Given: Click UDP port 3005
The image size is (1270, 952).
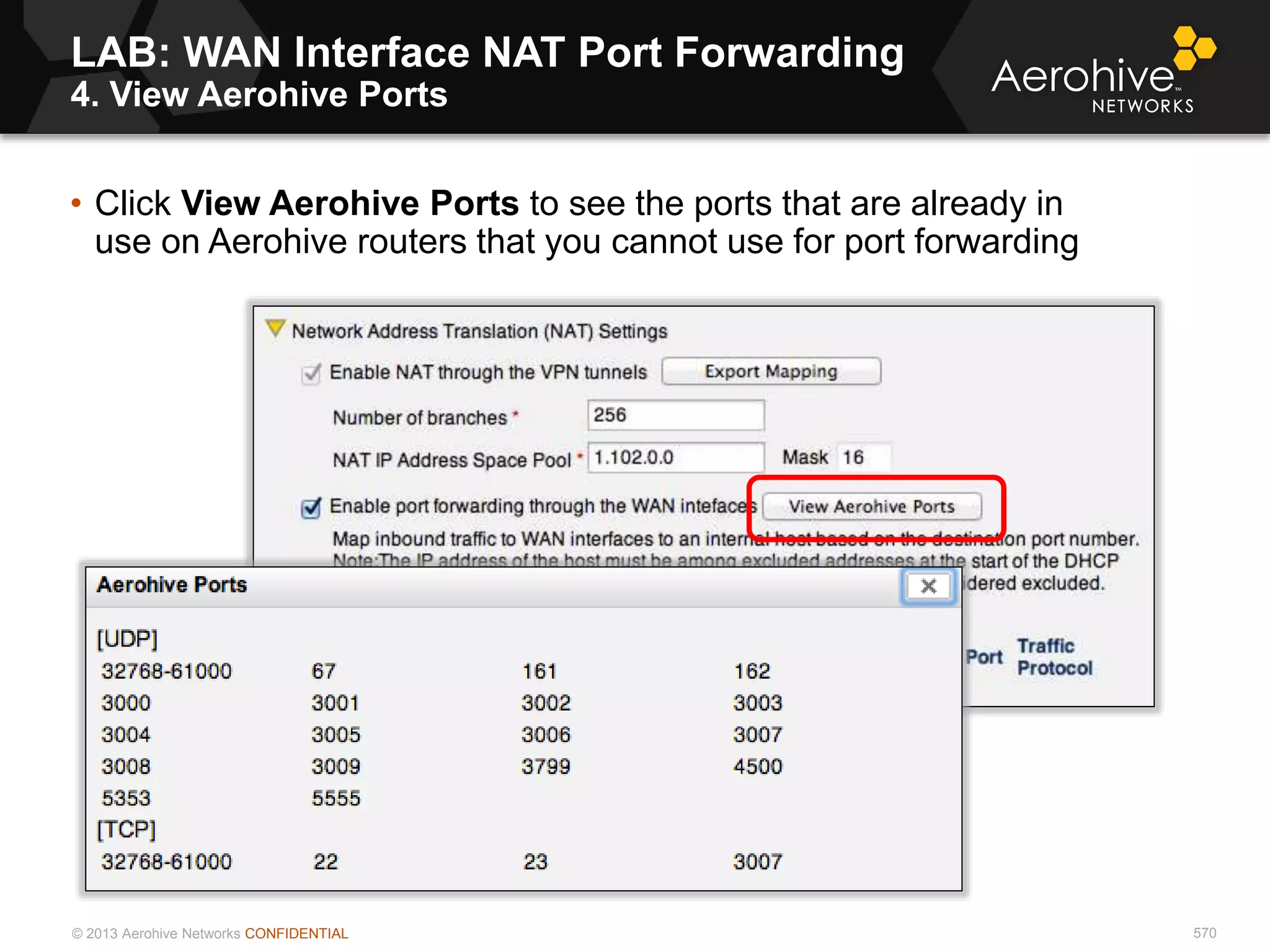Looking at the screenshot, I should (335, 734).
